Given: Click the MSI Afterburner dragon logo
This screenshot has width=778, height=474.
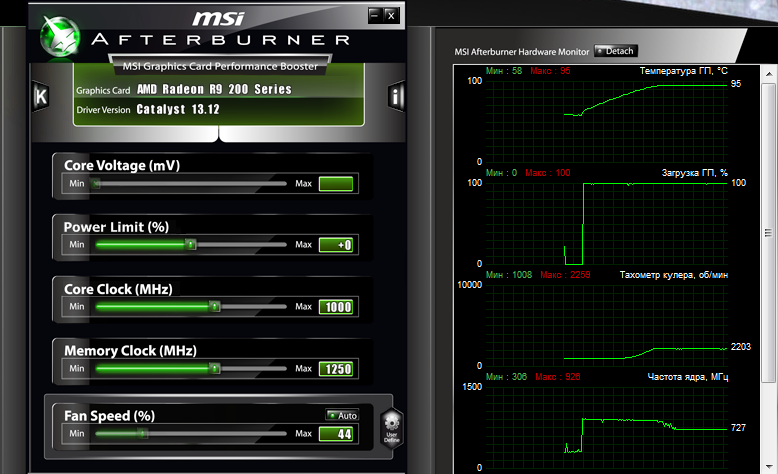Looking at the screenshot, I should (60, 36).
